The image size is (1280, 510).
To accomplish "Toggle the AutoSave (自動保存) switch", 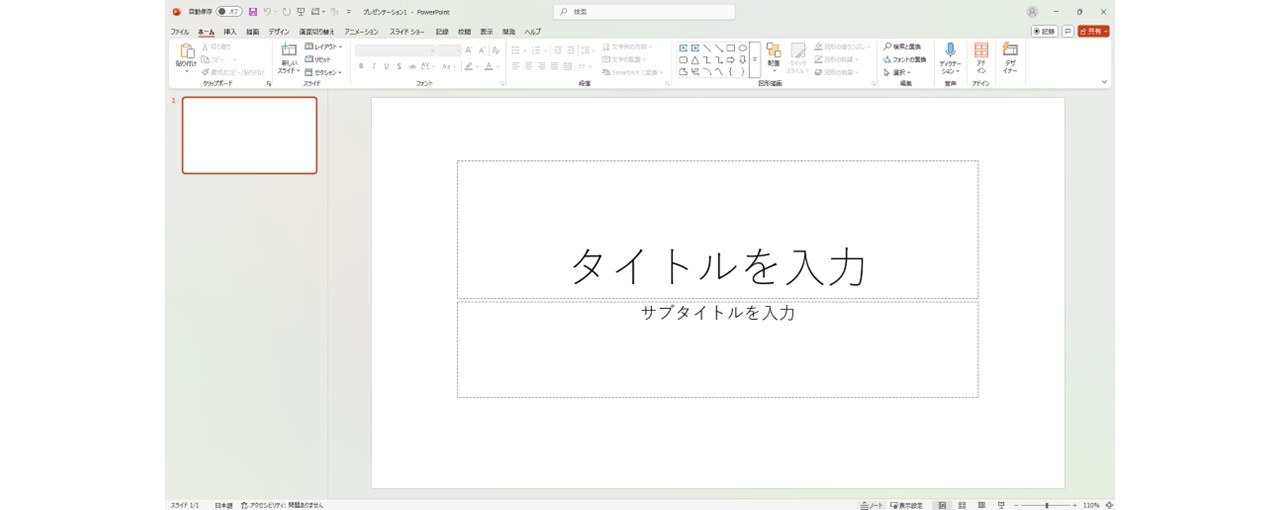I will click(229, 12).
